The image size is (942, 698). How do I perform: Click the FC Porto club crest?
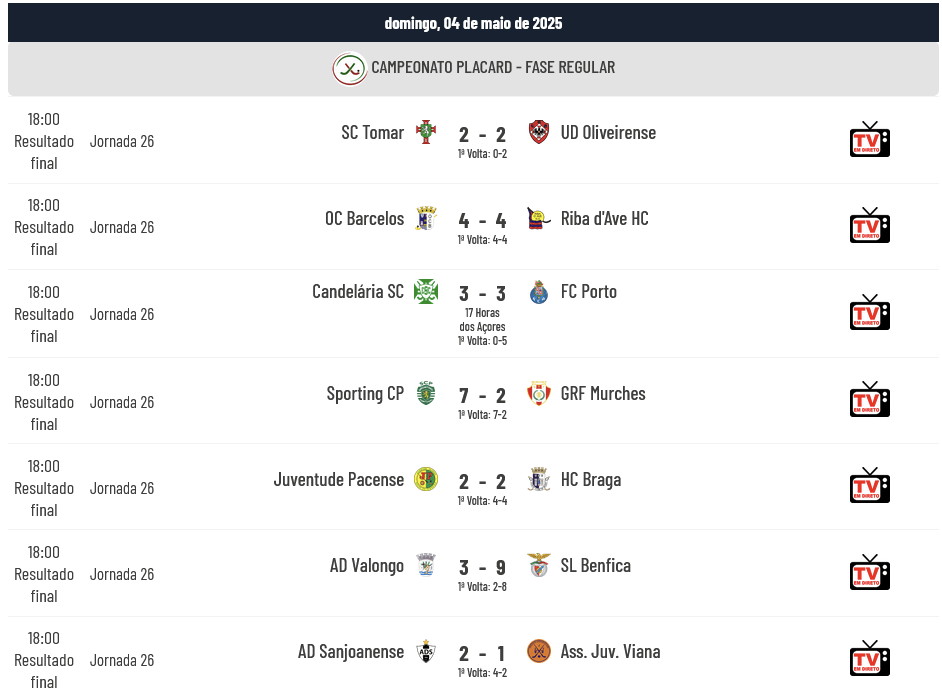coord(539,292)
